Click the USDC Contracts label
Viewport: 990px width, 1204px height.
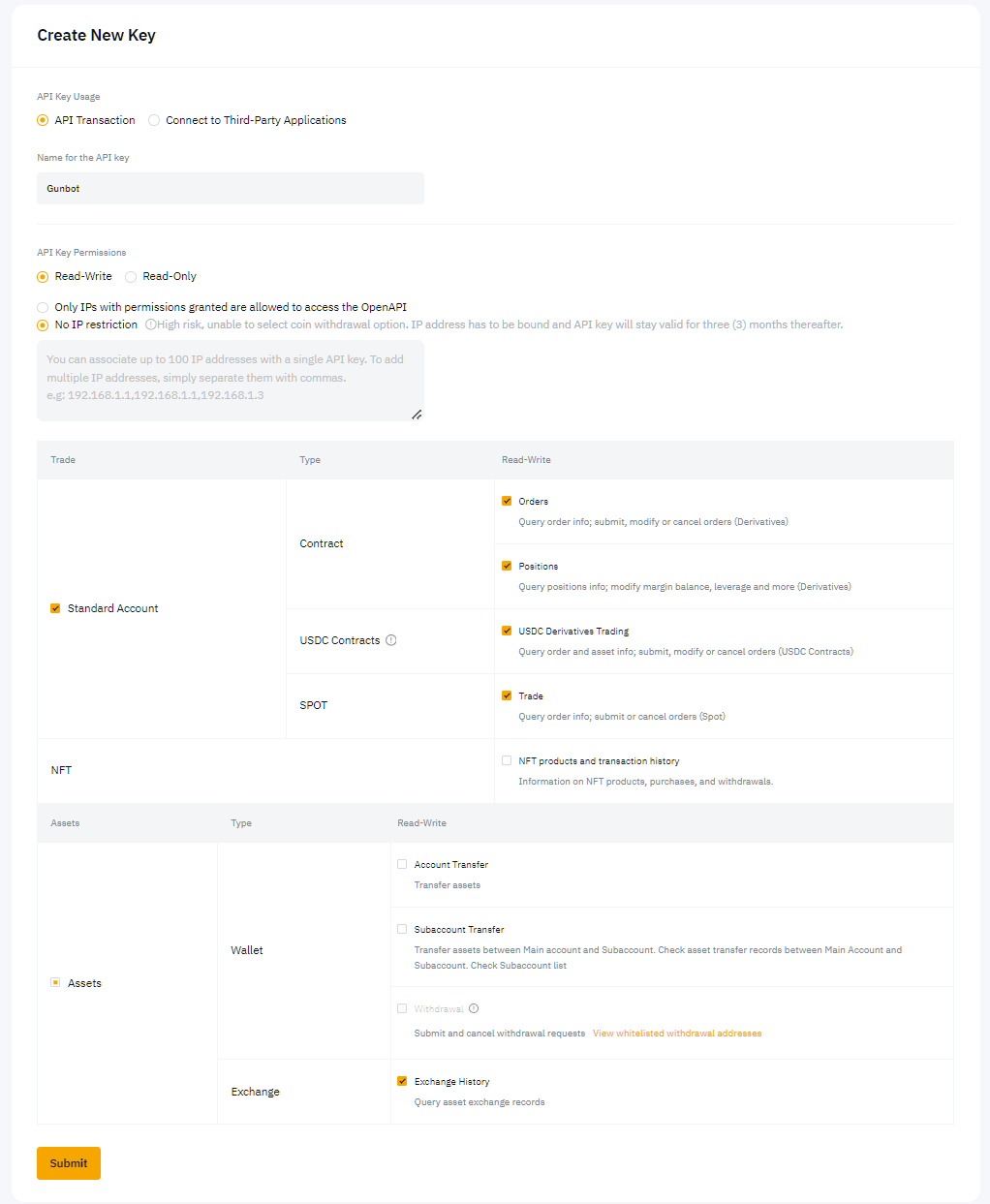[x=340, y=640]
